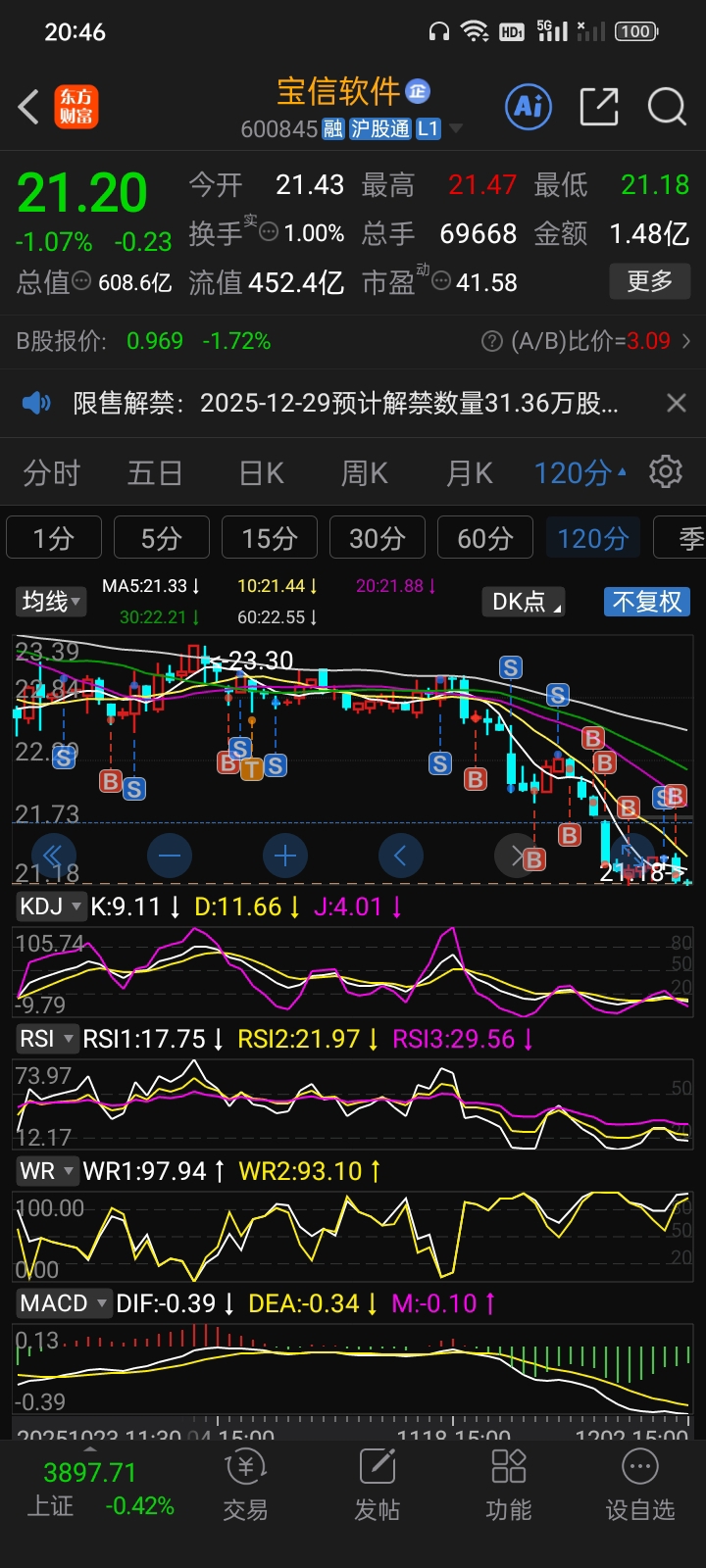Tap the K:9.11 value
This screenshot has height=1568, width=706.
click(135, 906)
